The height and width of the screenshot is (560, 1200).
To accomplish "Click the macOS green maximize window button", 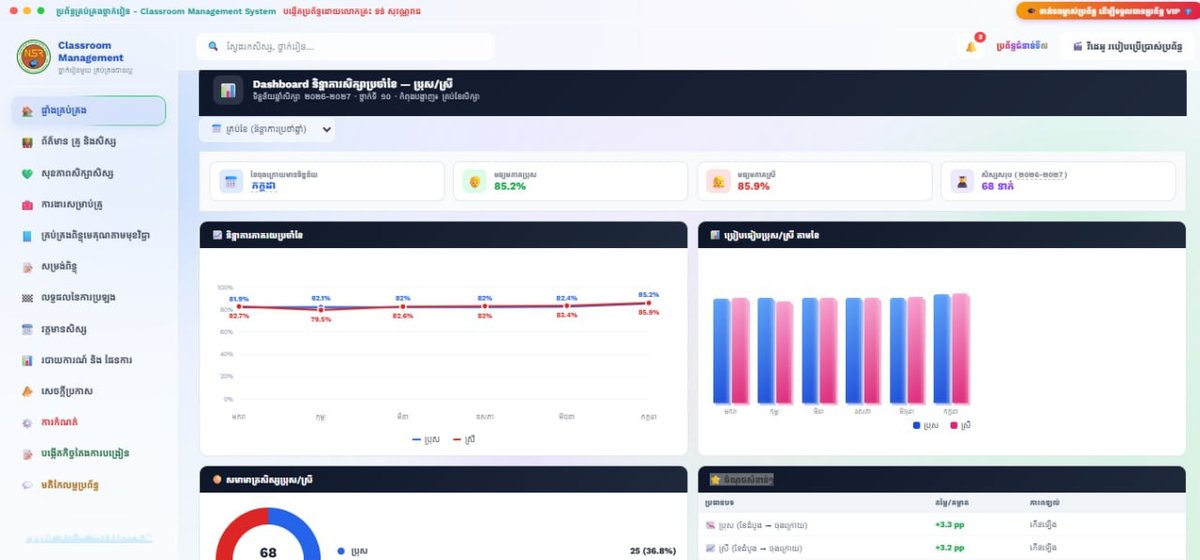I will coord(40,10).
